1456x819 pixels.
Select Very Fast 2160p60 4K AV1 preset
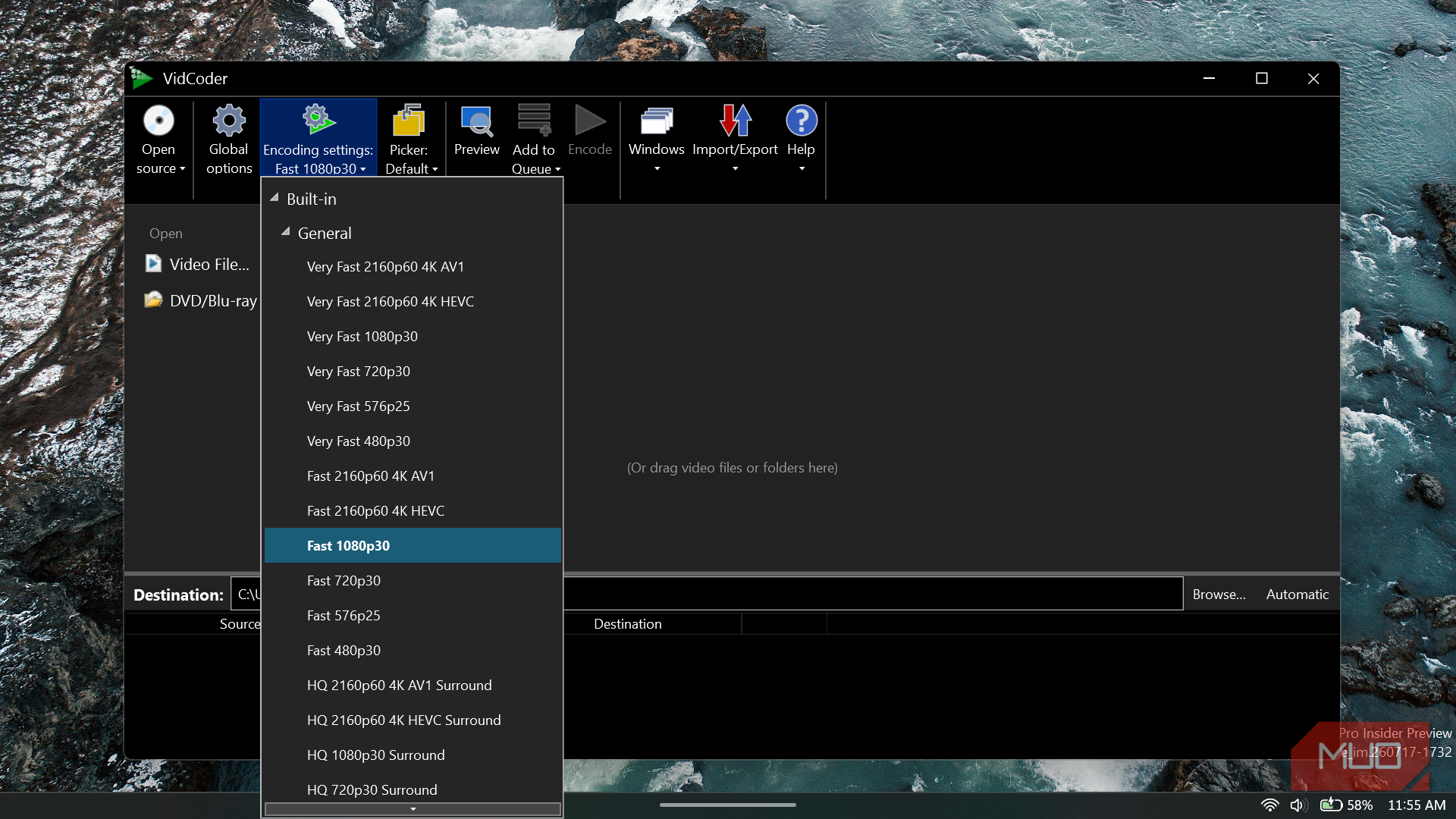pos(413,267)
